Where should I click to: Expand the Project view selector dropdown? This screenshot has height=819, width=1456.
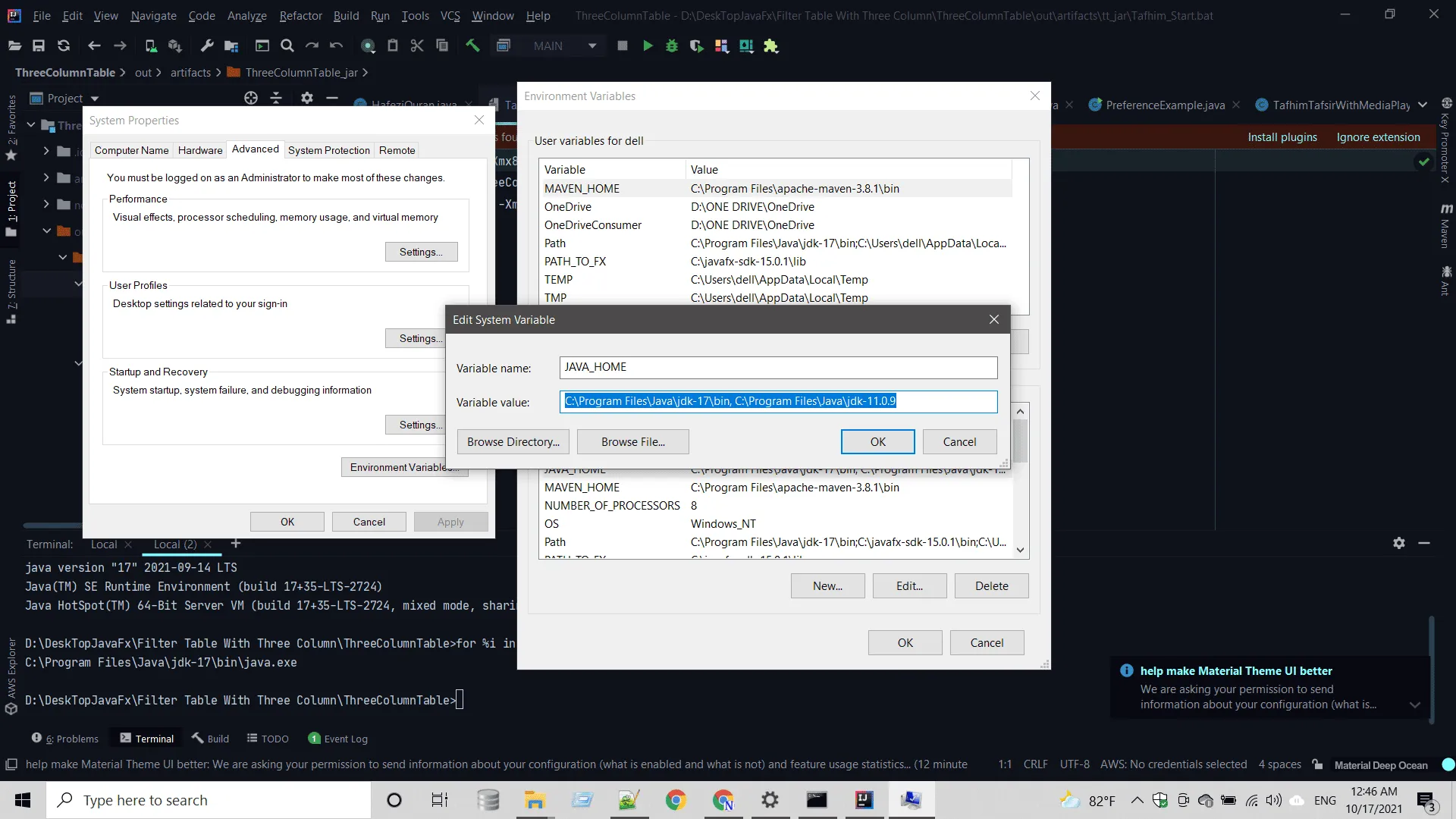coord(95,99)
